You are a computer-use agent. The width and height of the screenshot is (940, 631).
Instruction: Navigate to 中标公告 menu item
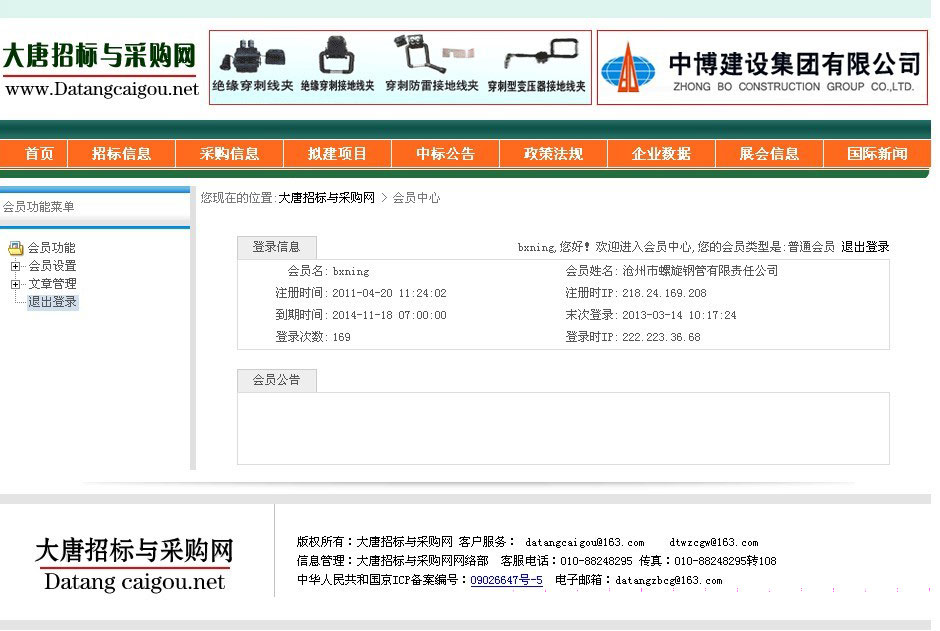(445, 154)
